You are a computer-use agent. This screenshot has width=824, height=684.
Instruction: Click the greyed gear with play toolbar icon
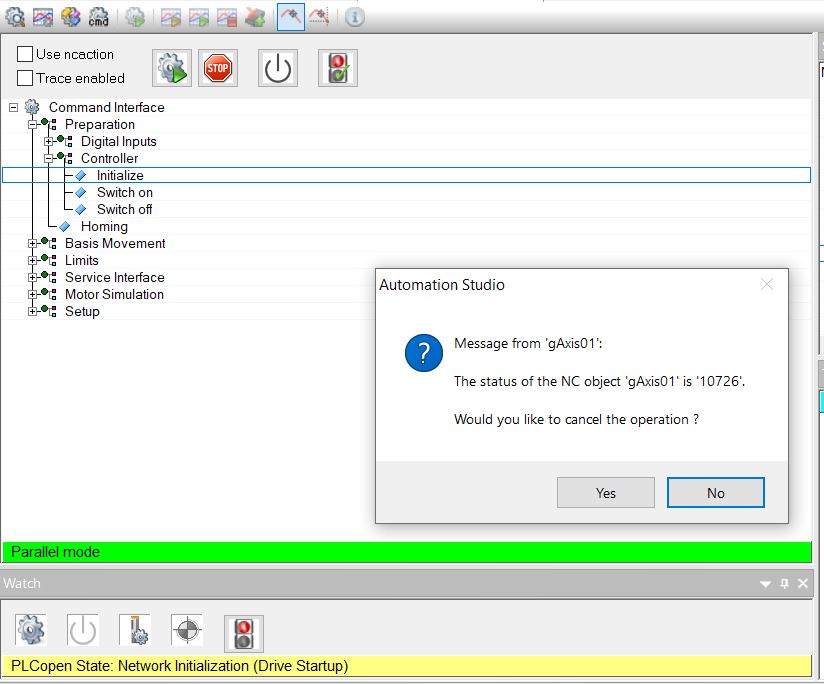coord(135,17)
